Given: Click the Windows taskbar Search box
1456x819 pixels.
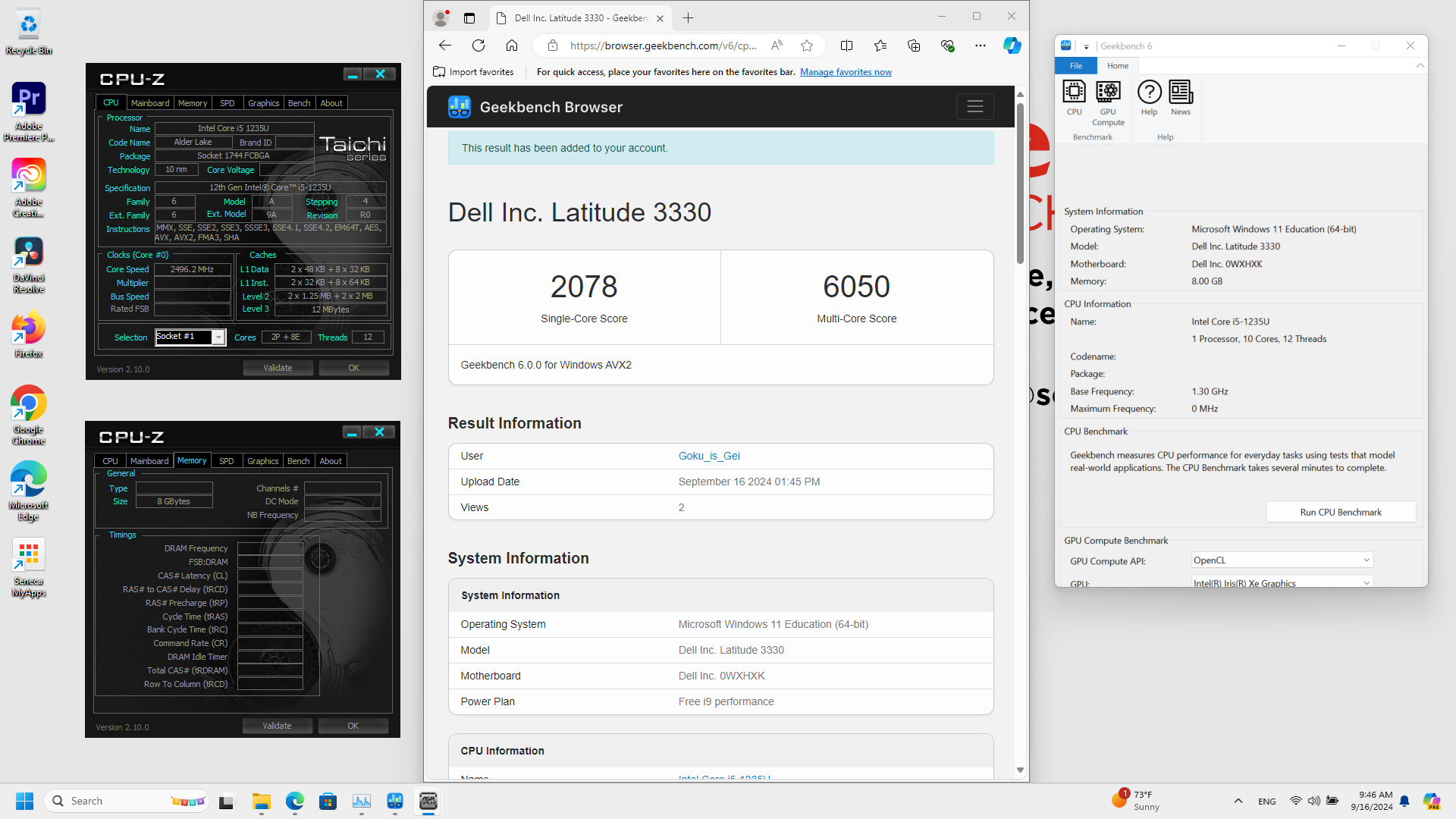Looking at the screenshot, I should click(x=127, y=801).
